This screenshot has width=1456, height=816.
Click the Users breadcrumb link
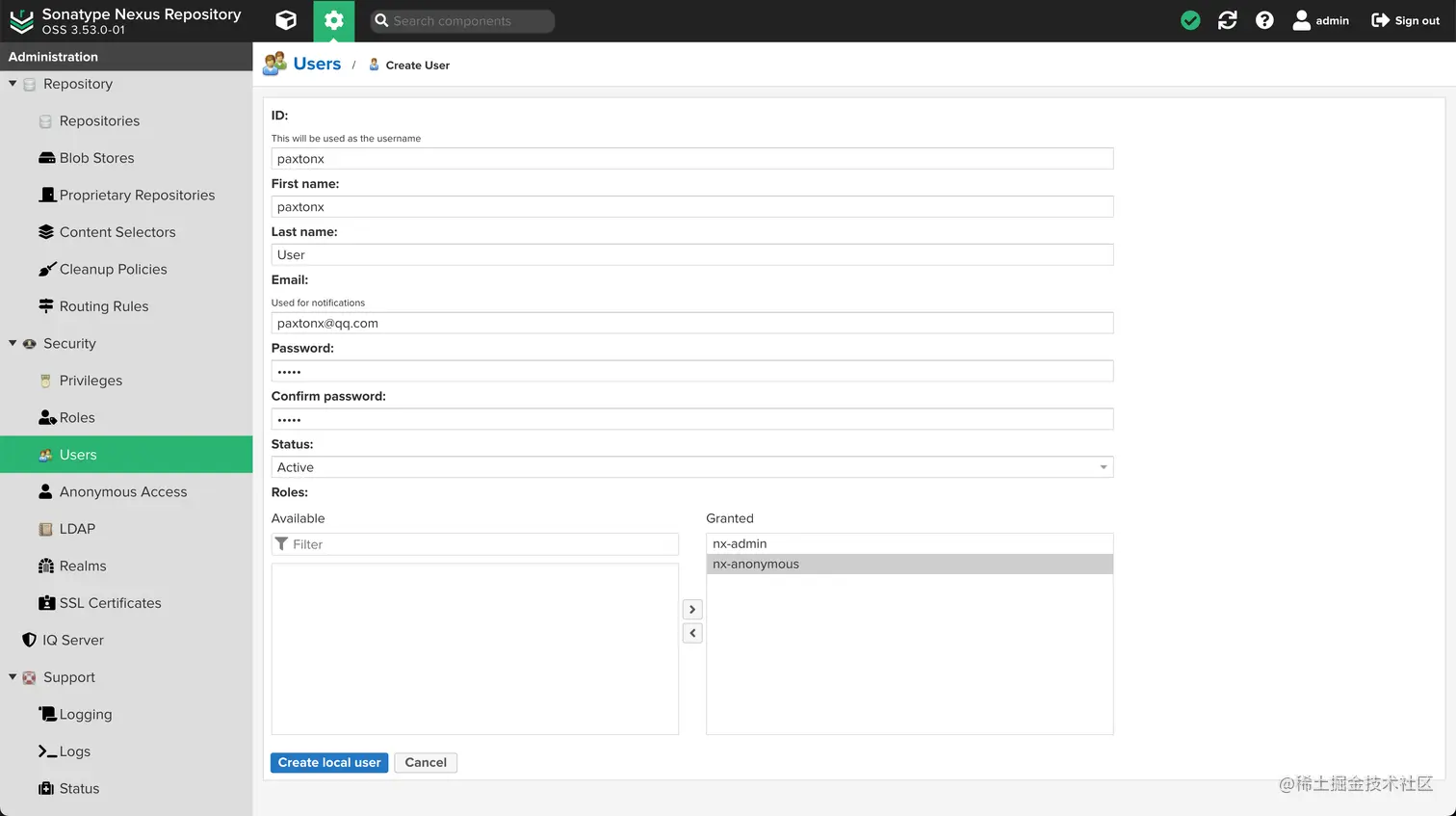pyautogui.click(x=317, y=64)
